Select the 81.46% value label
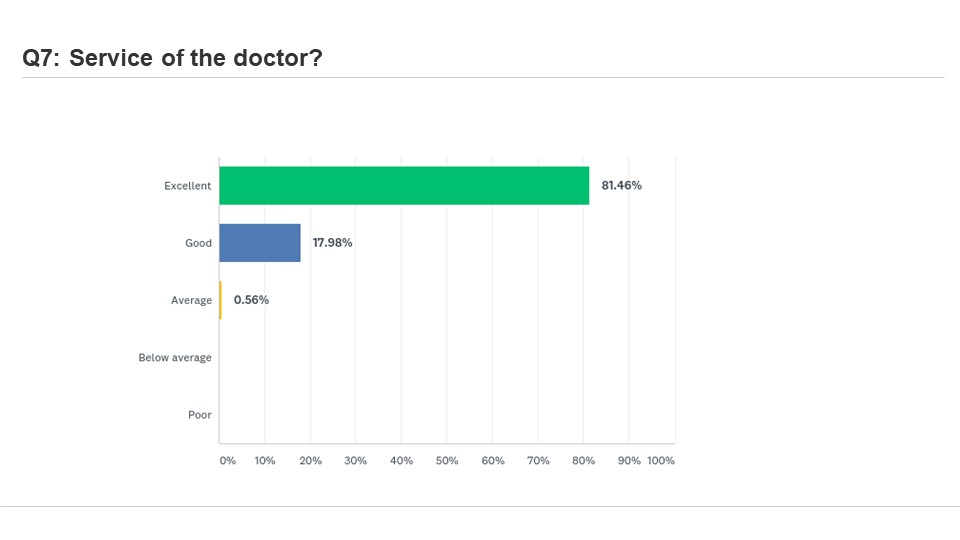Image resolution: width=960 pixels, height=540 pixels. [621, 186]
